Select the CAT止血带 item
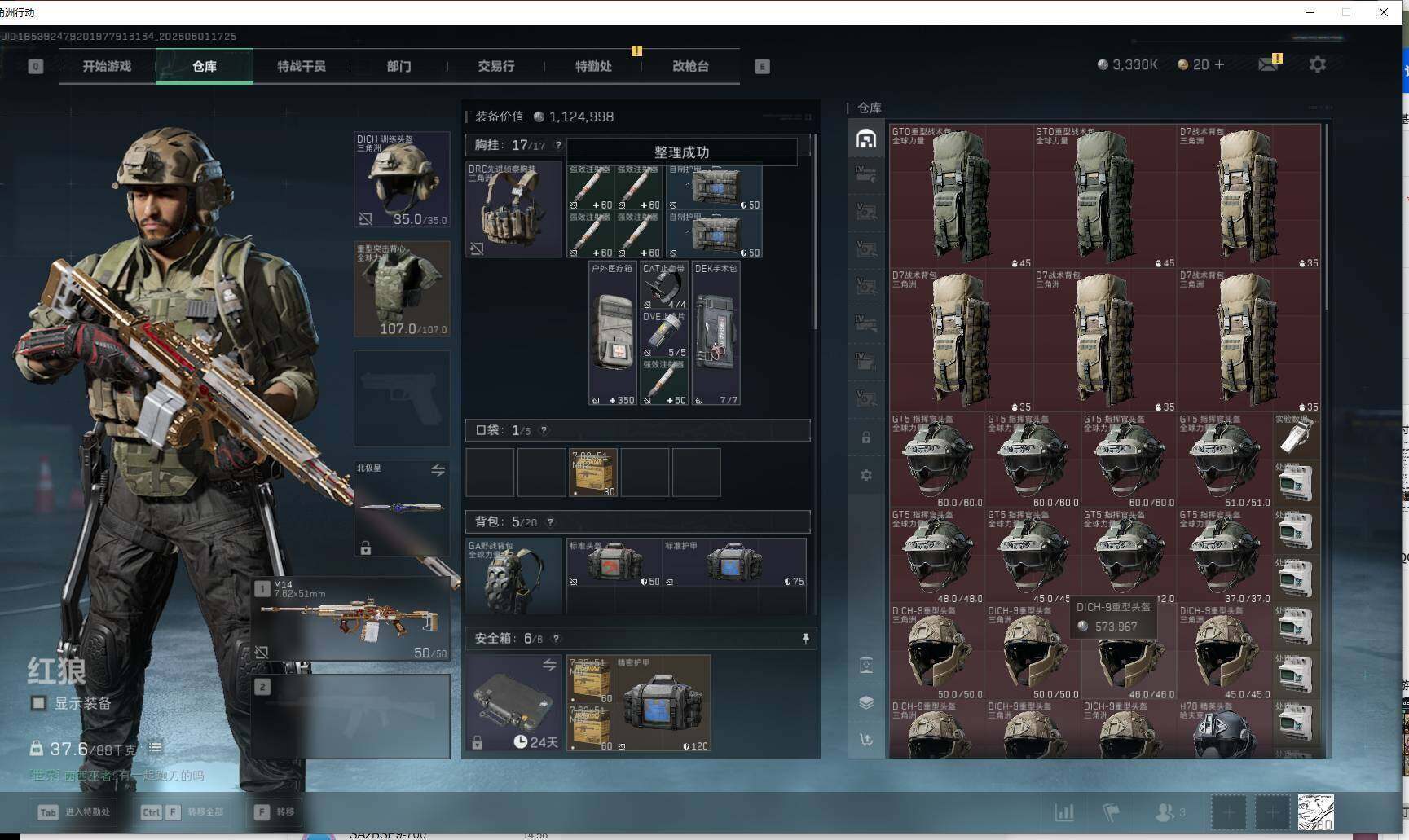 664,285
